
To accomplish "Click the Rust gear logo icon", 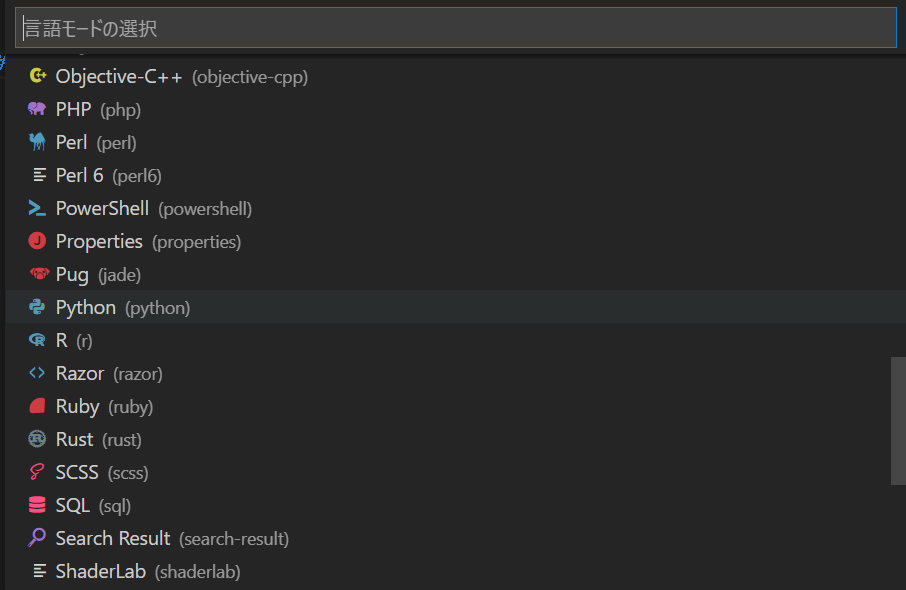I will 37,439.
